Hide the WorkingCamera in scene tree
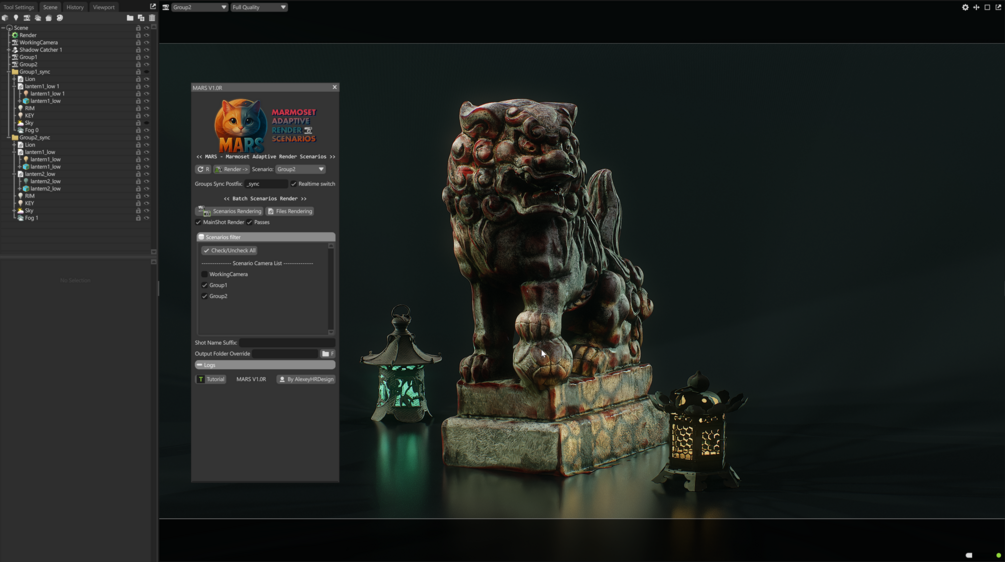The height and width of the screenshot is (562, 1005). point(146,42)
